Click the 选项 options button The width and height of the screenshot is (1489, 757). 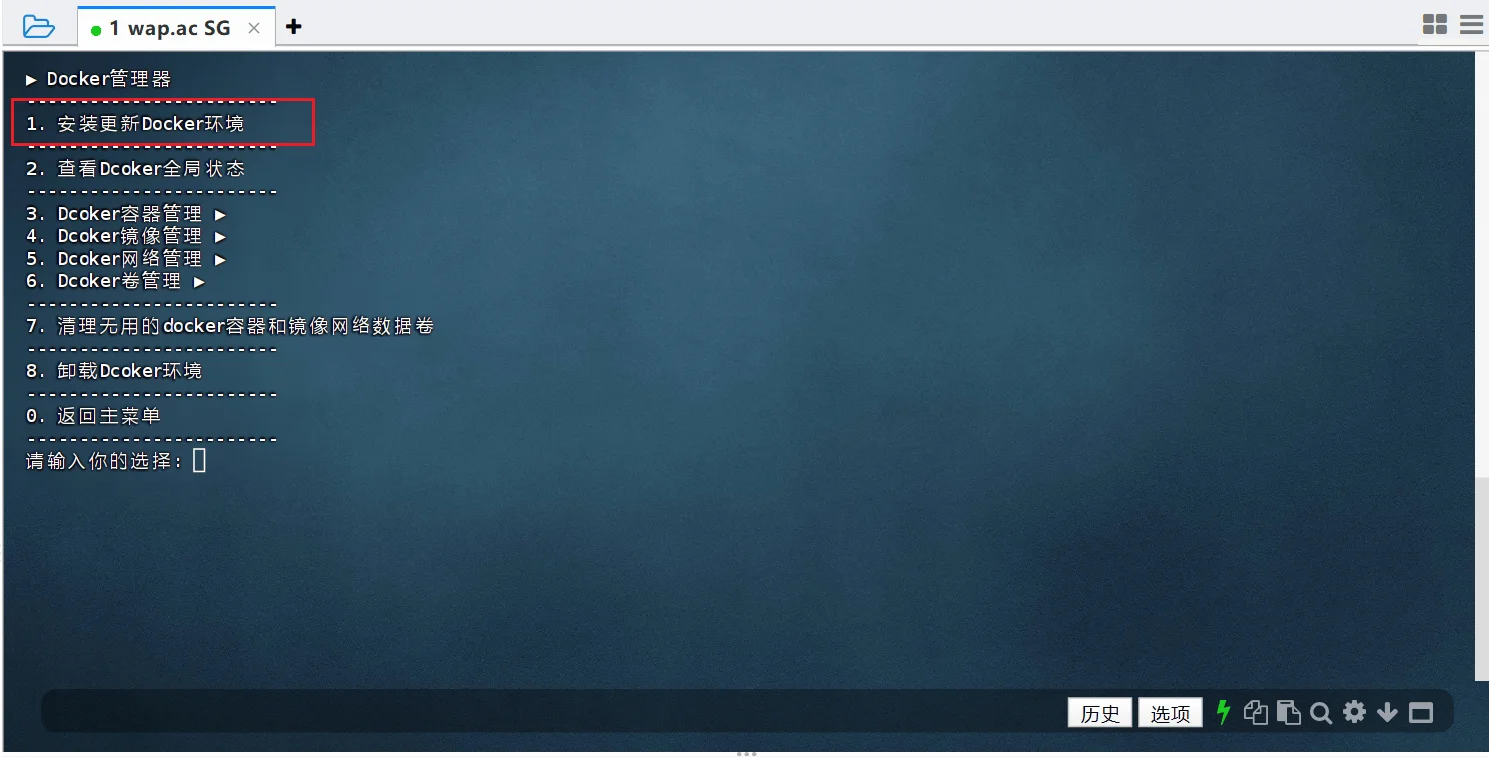tap(1170, 713)
